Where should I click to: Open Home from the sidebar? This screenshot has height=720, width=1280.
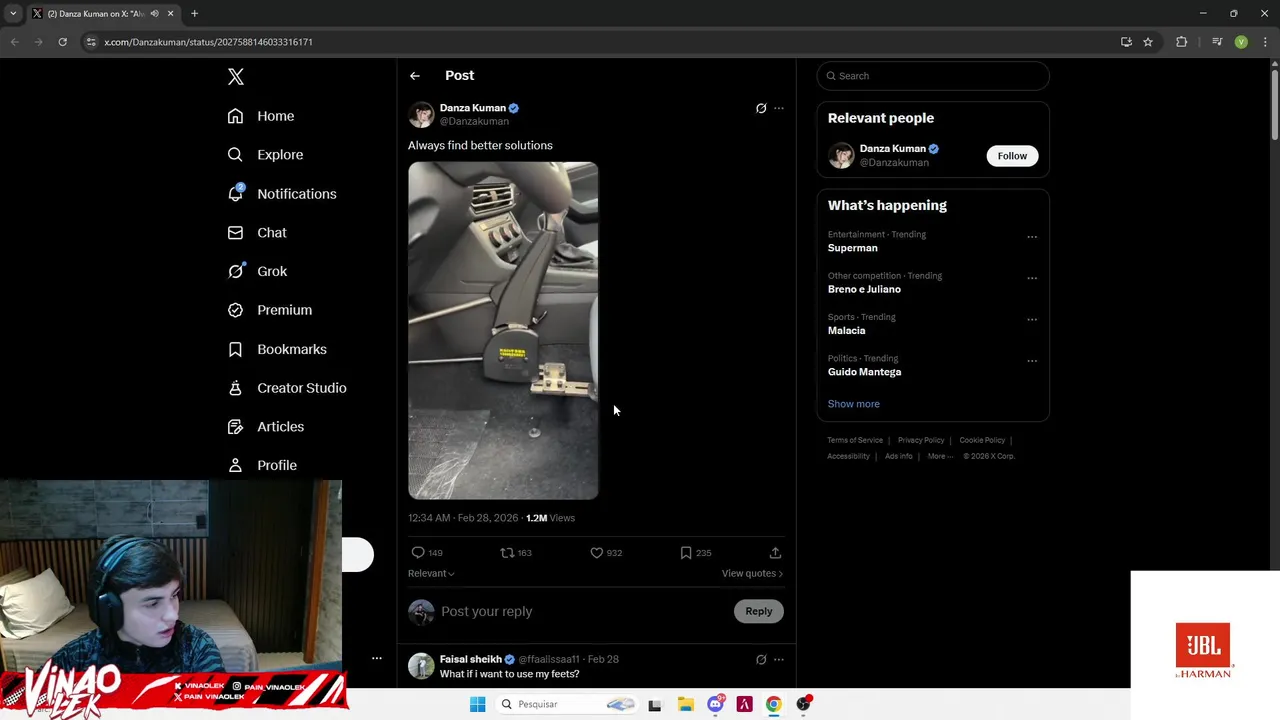point(260,116)
